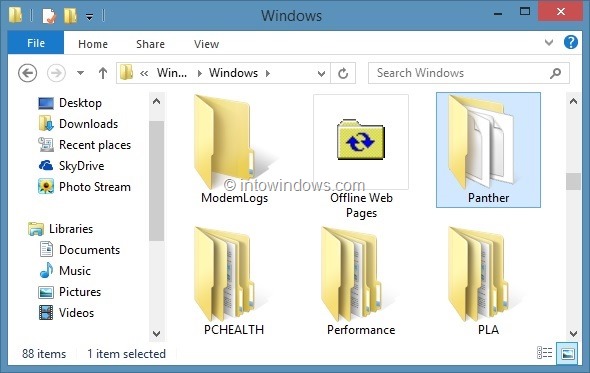Click the search magnifier icon
This screenshot has width=590, height=373.
(x=555, y=73)
